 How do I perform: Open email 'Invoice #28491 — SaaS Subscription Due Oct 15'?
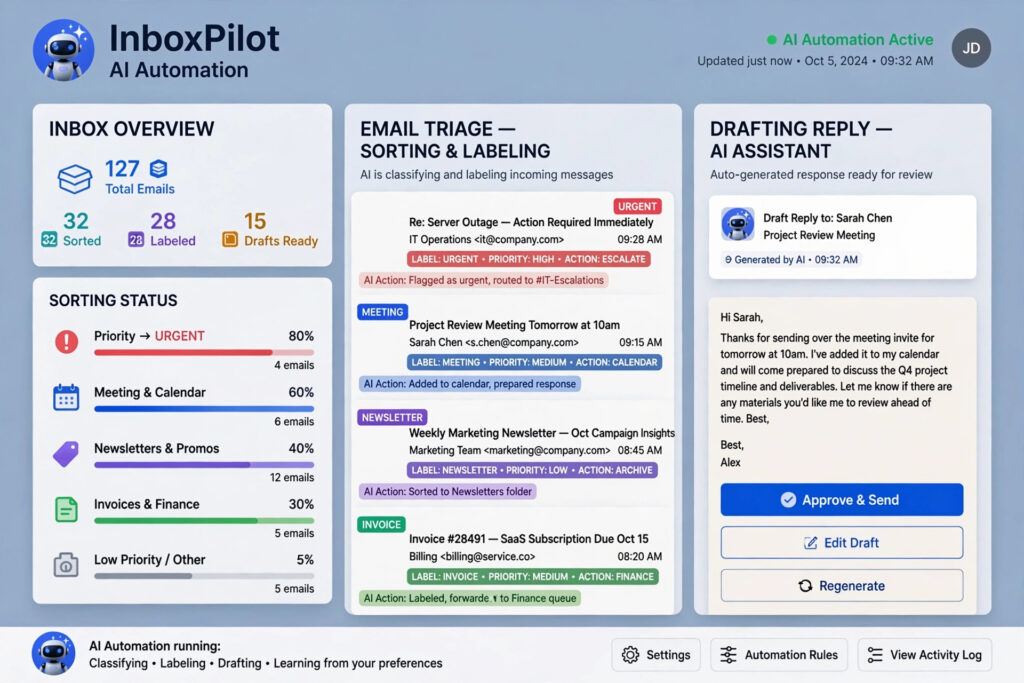coord(528,539)
